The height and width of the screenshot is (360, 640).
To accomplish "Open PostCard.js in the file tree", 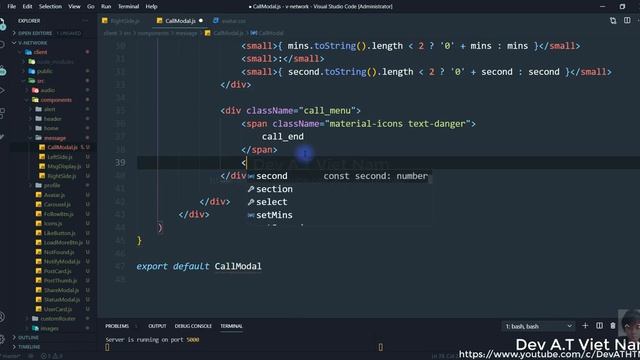I will 57,271.
